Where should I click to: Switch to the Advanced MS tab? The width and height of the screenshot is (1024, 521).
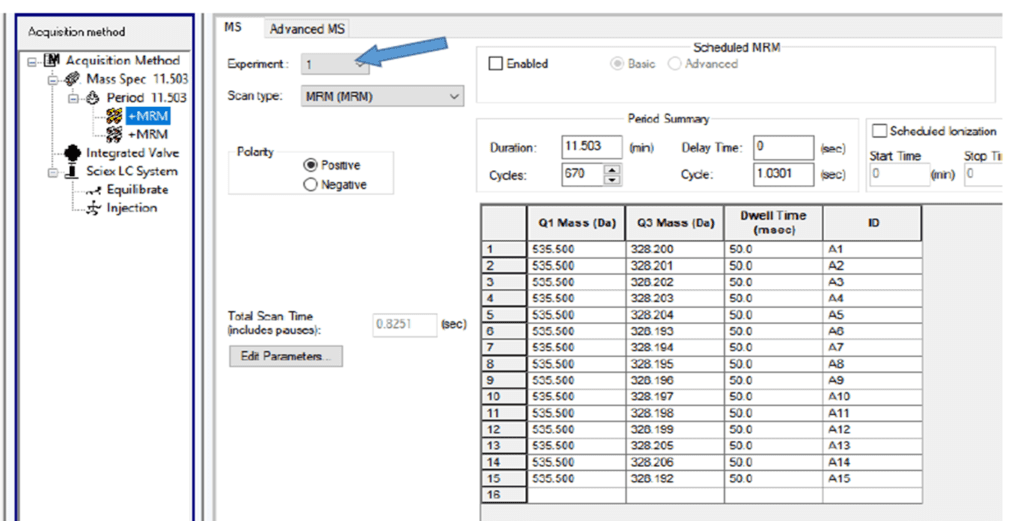(x=305, y=30)
